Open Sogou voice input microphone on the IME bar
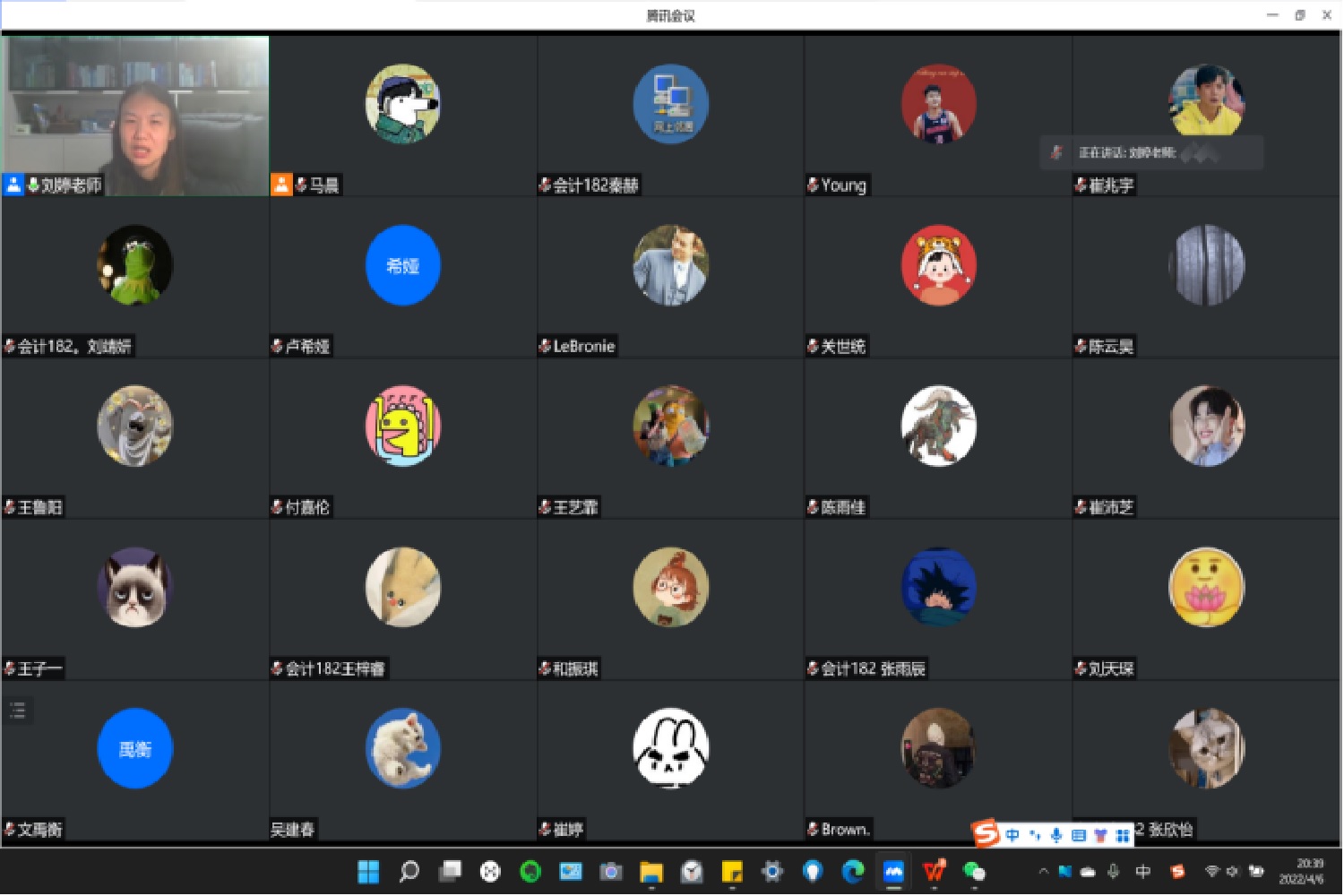Screen dimensions: 1344x896 1056,835
